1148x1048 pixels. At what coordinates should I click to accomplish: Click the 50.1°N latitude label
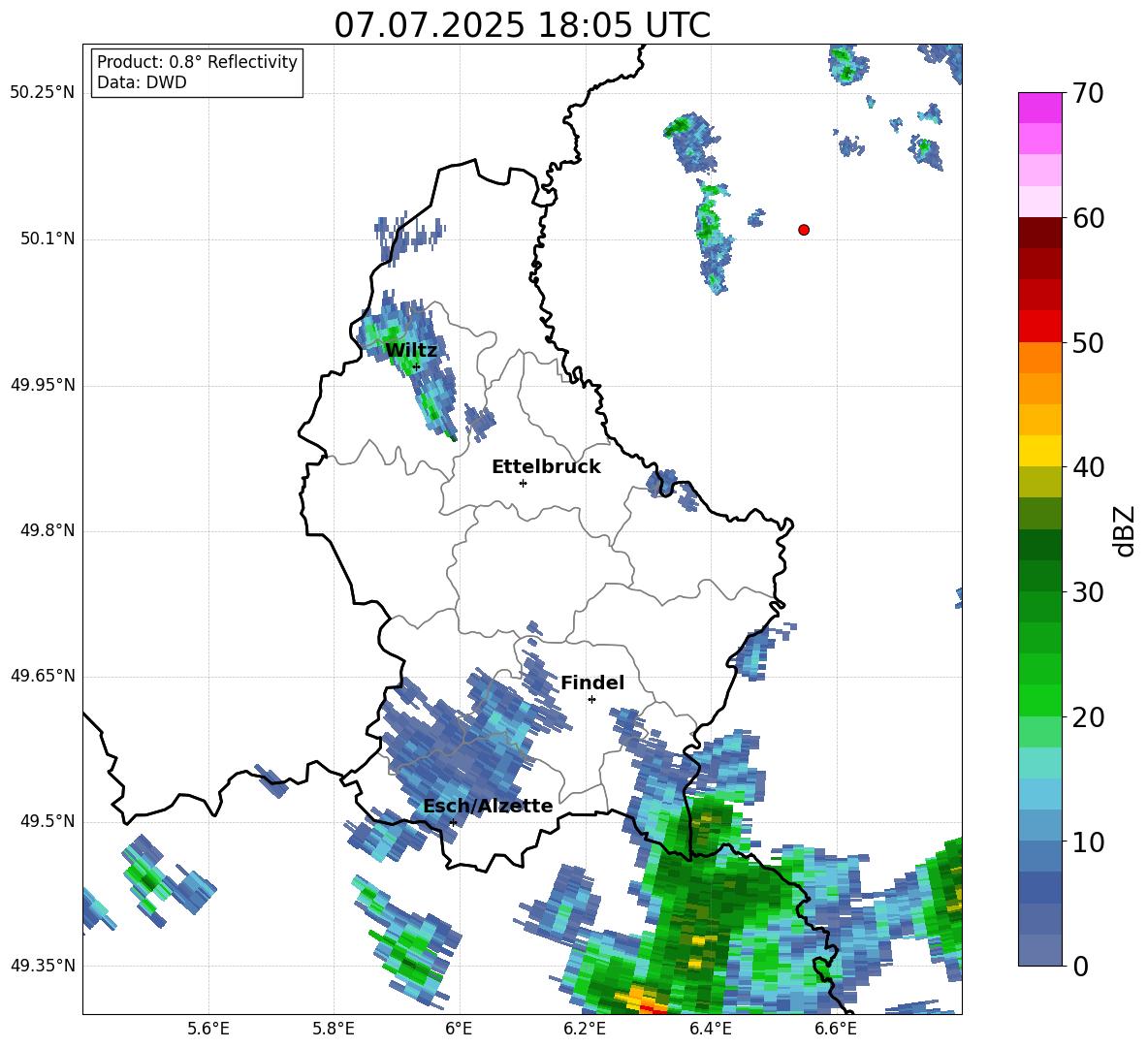pos(48,239)
